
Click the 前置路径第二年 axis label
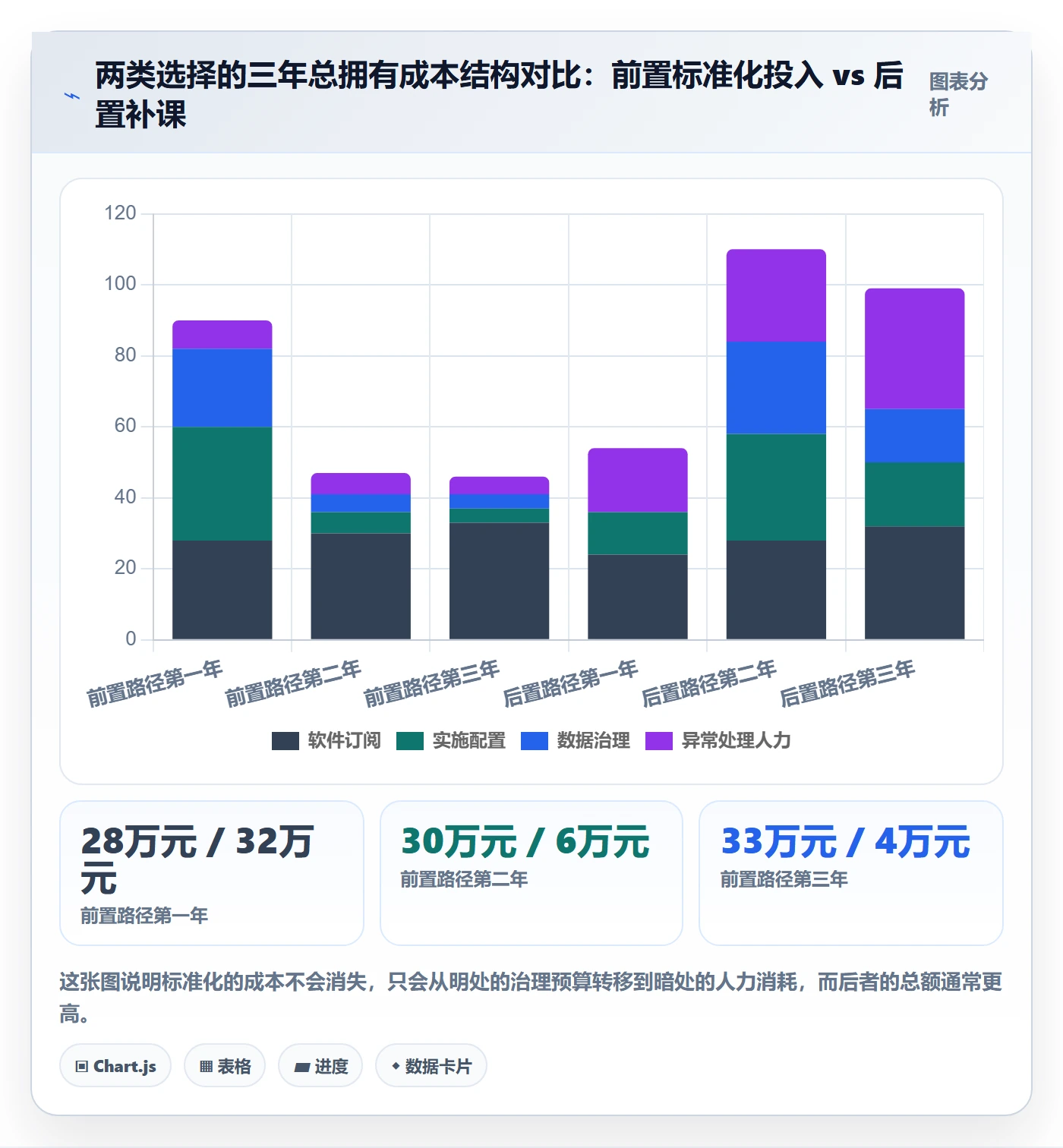pyautogui.click(x=293, y=683)
